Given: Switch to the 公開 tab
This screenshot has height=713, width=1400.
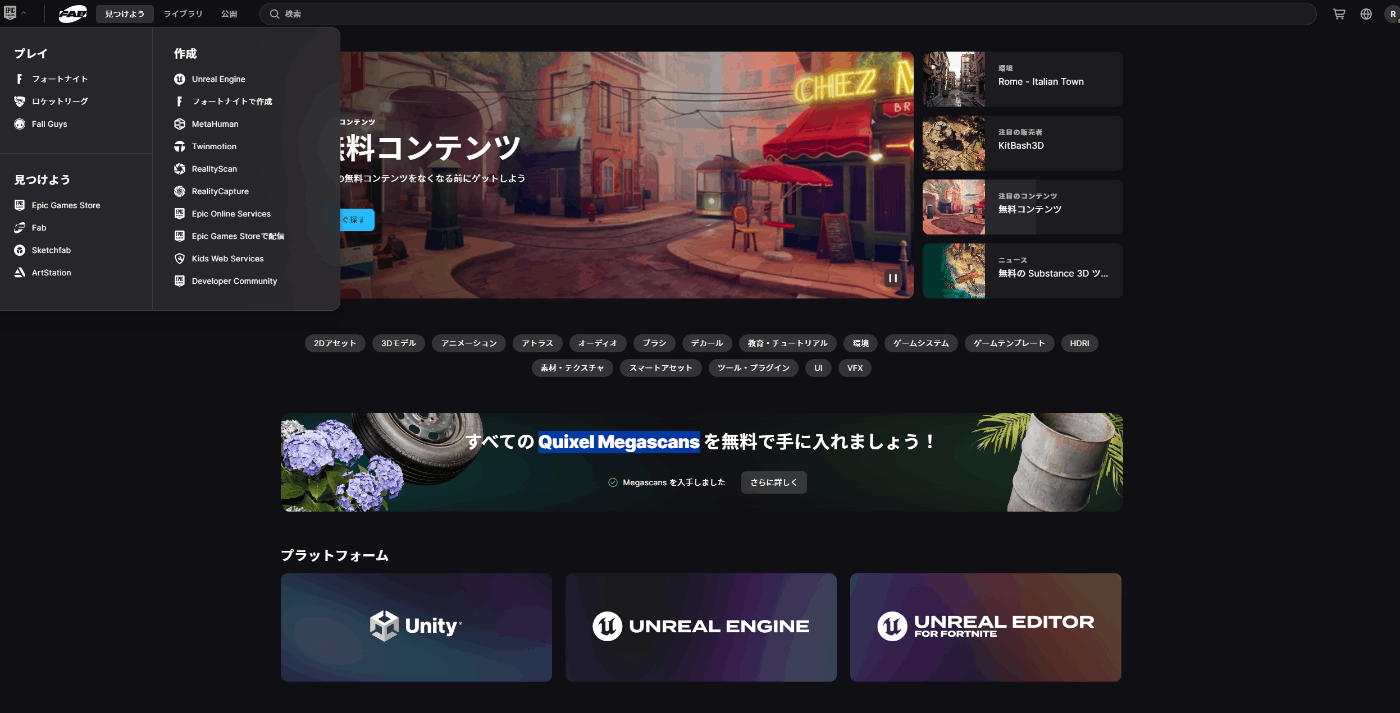Looking at the screenshot, I should point(229,14).
